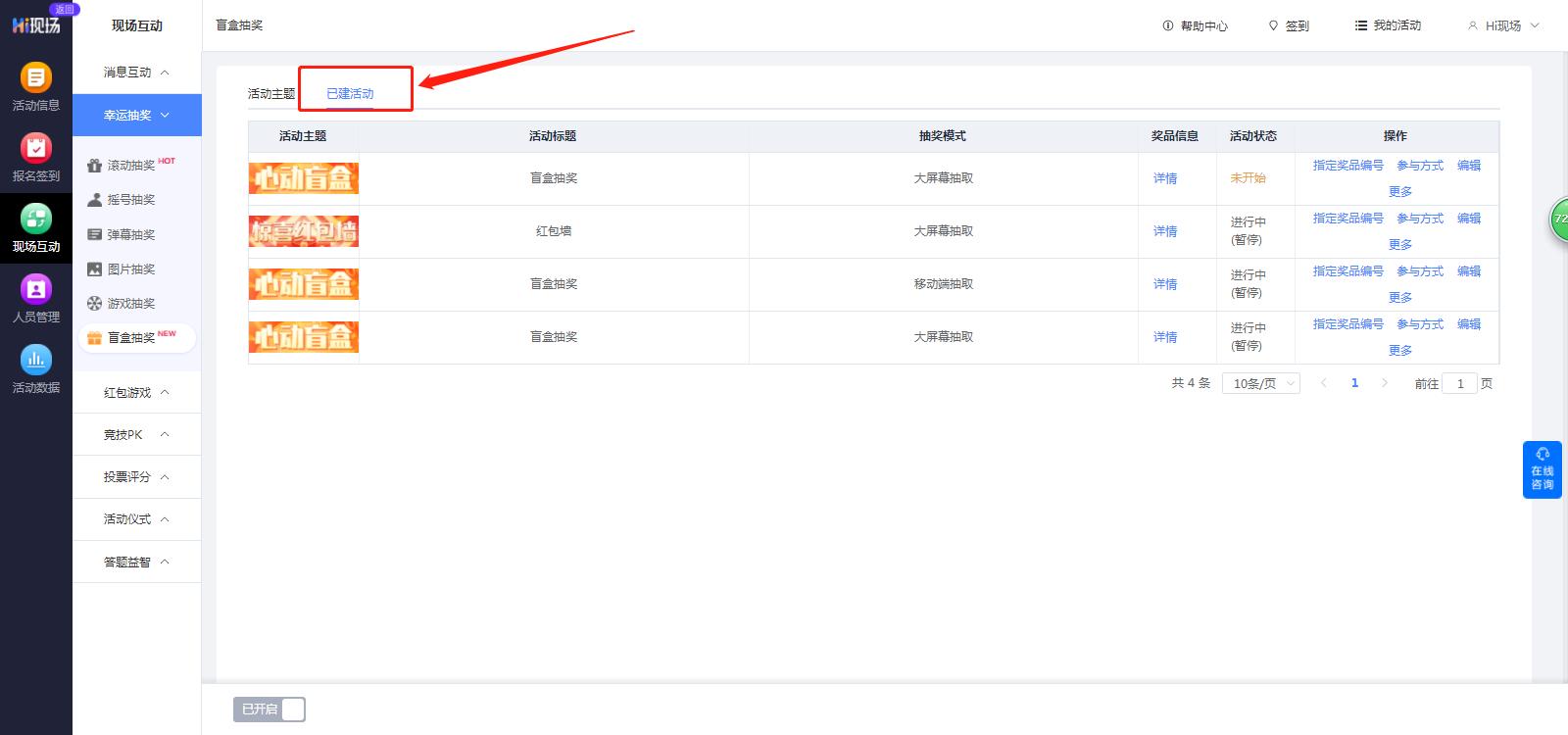Expand the 投票评分 menu section
The height and width of the screenshot is (735, 1568).
click(x=137, y=477)
